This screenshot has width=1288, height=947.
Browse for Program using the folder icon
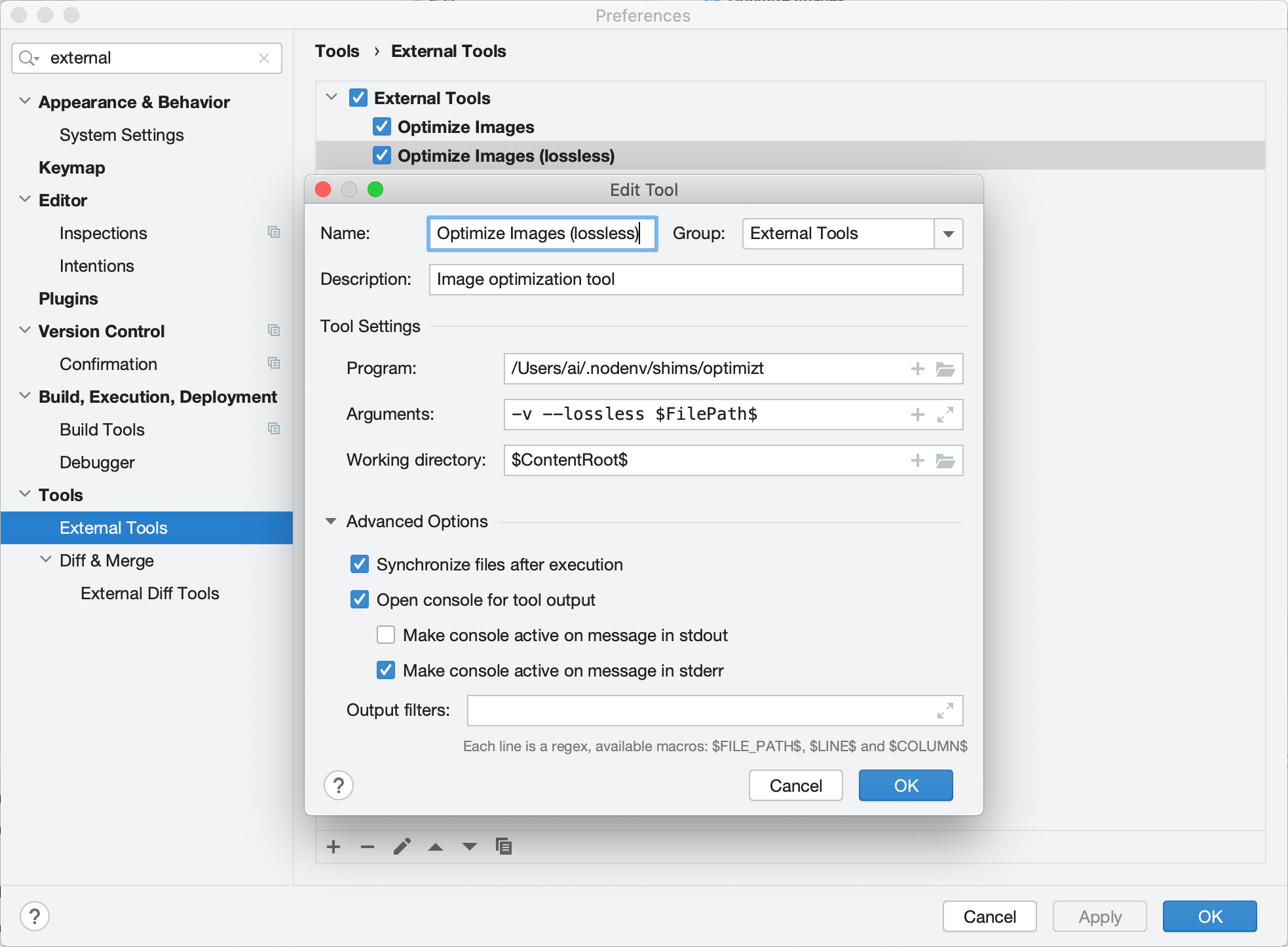click(x=945, y=369)
